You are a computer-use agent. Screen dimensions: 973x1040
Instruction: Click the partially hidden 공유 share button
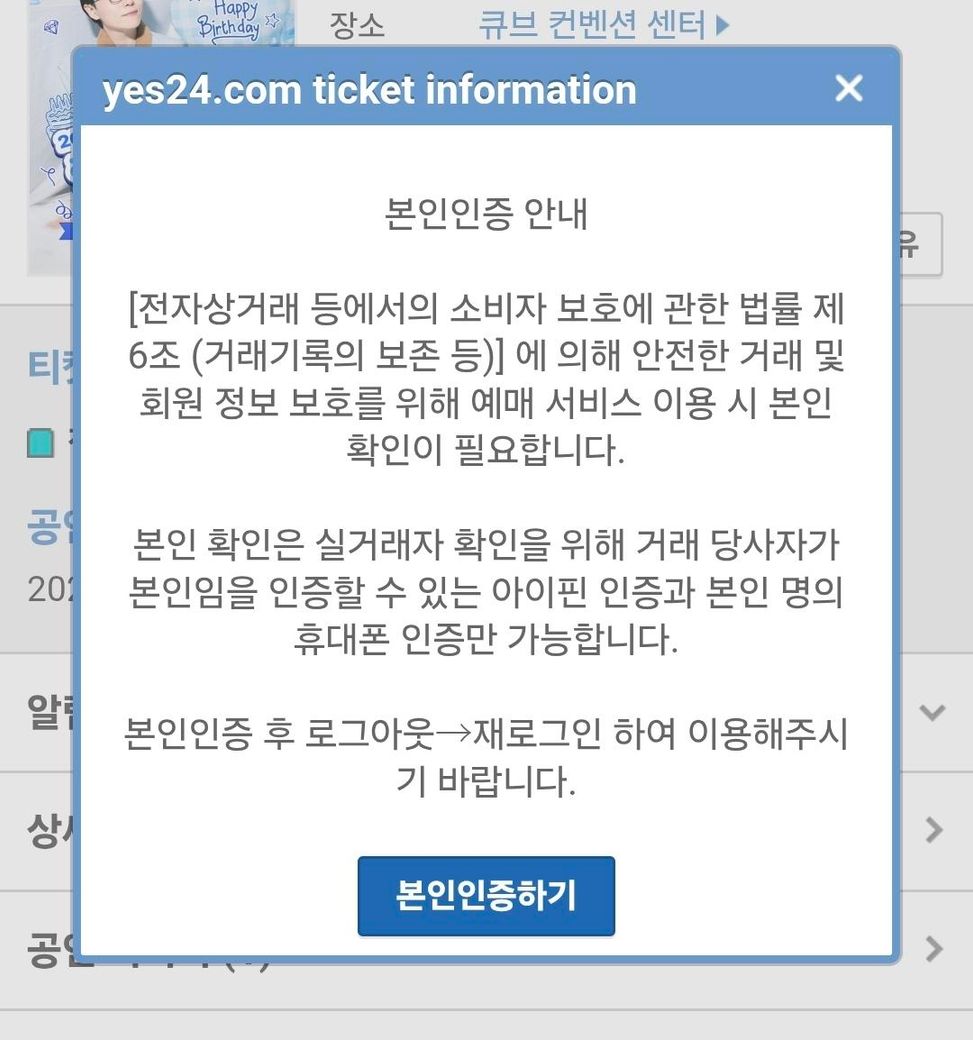(x=922, y=244)
